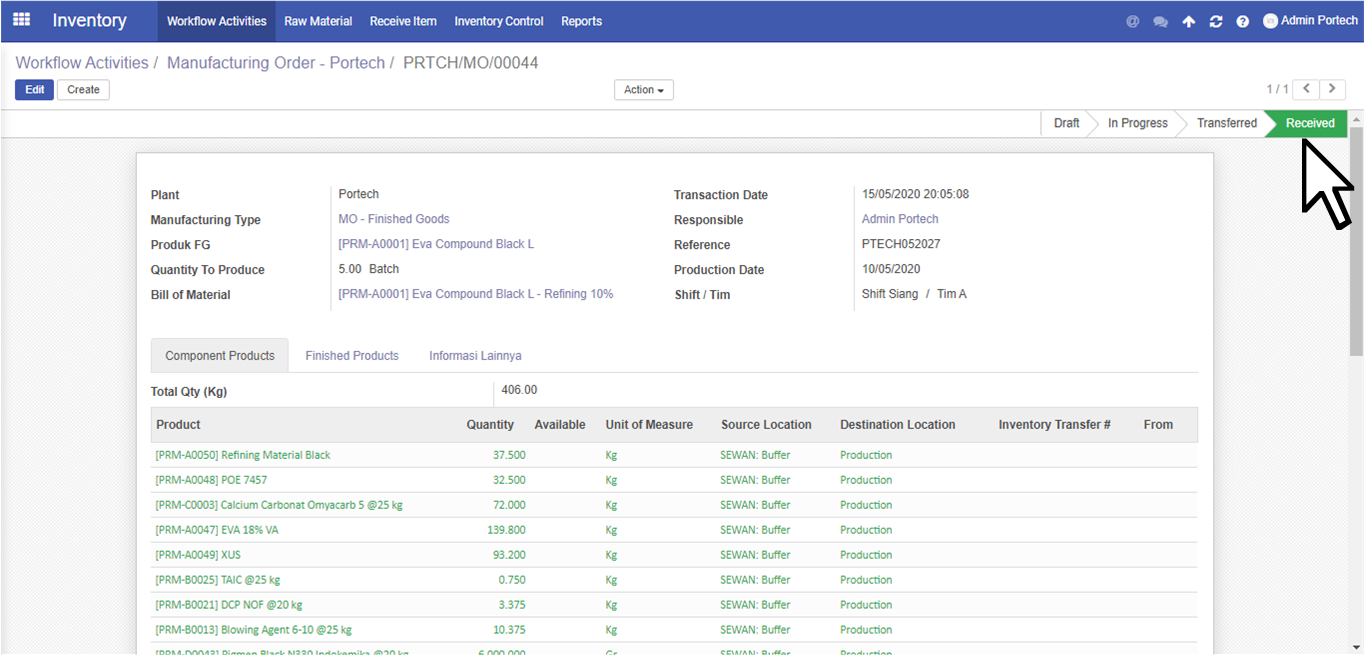Switch to the Finished Products tab
Image resolution: width=1365 pixels, height=656 pixels.
pyautogui.click(x=352, y=356)
